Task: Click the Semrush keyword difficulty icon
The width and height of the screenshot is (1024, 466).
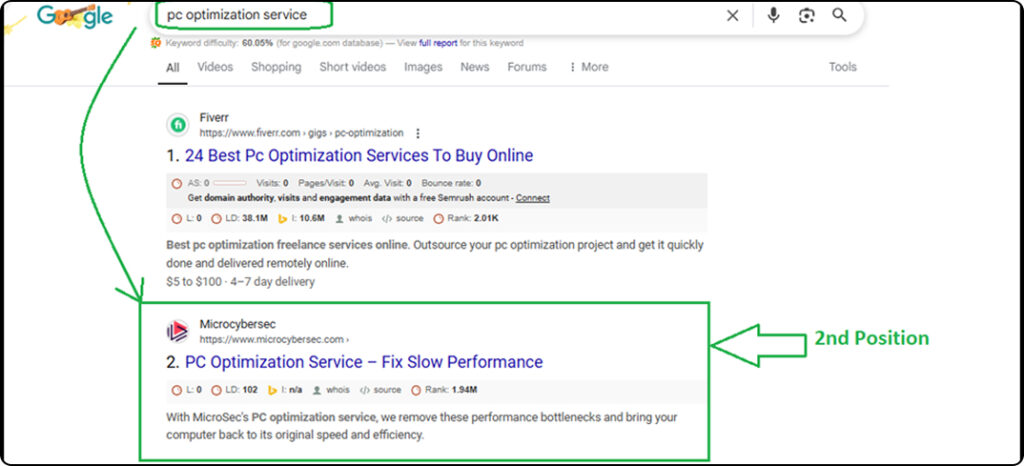Action: pos(155,43)
